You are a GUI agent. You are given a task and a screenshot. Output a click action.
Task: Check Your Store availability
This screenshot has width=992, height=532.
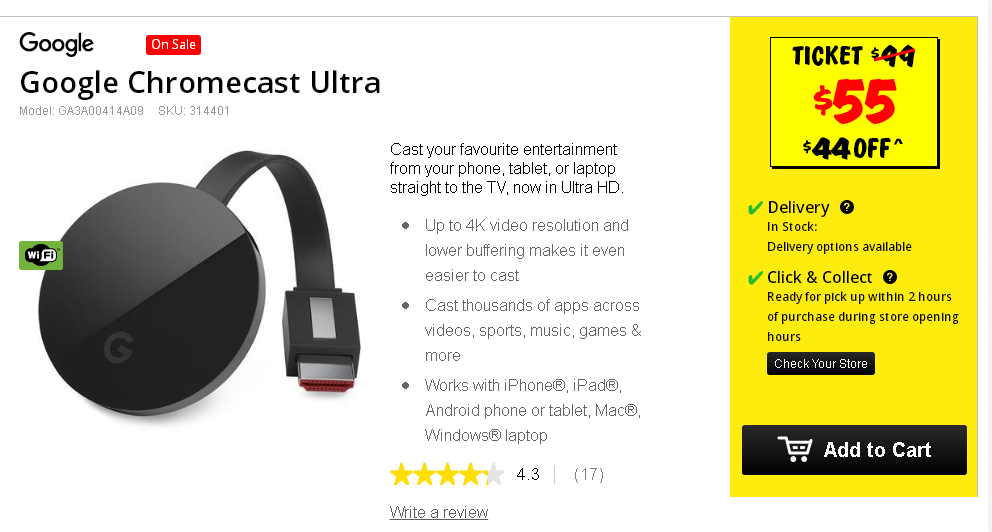821,364
